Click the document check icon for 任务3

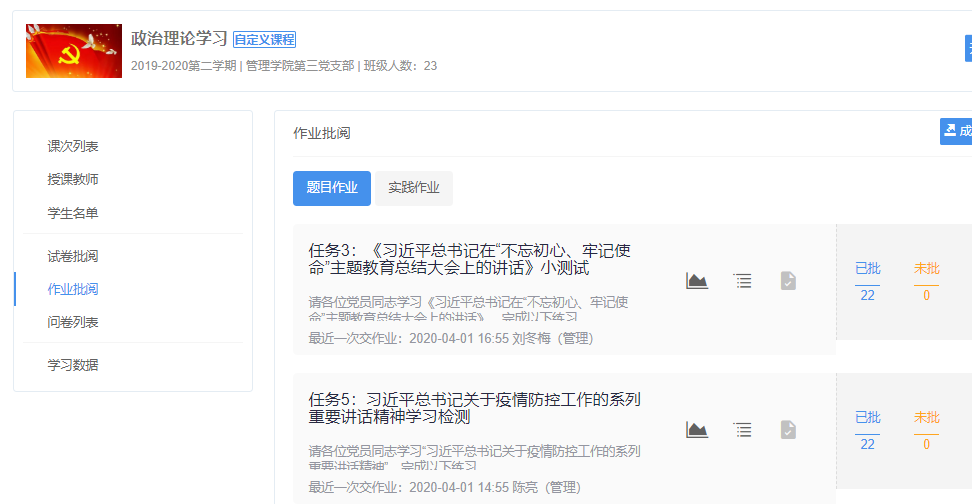tap(788, 281)
